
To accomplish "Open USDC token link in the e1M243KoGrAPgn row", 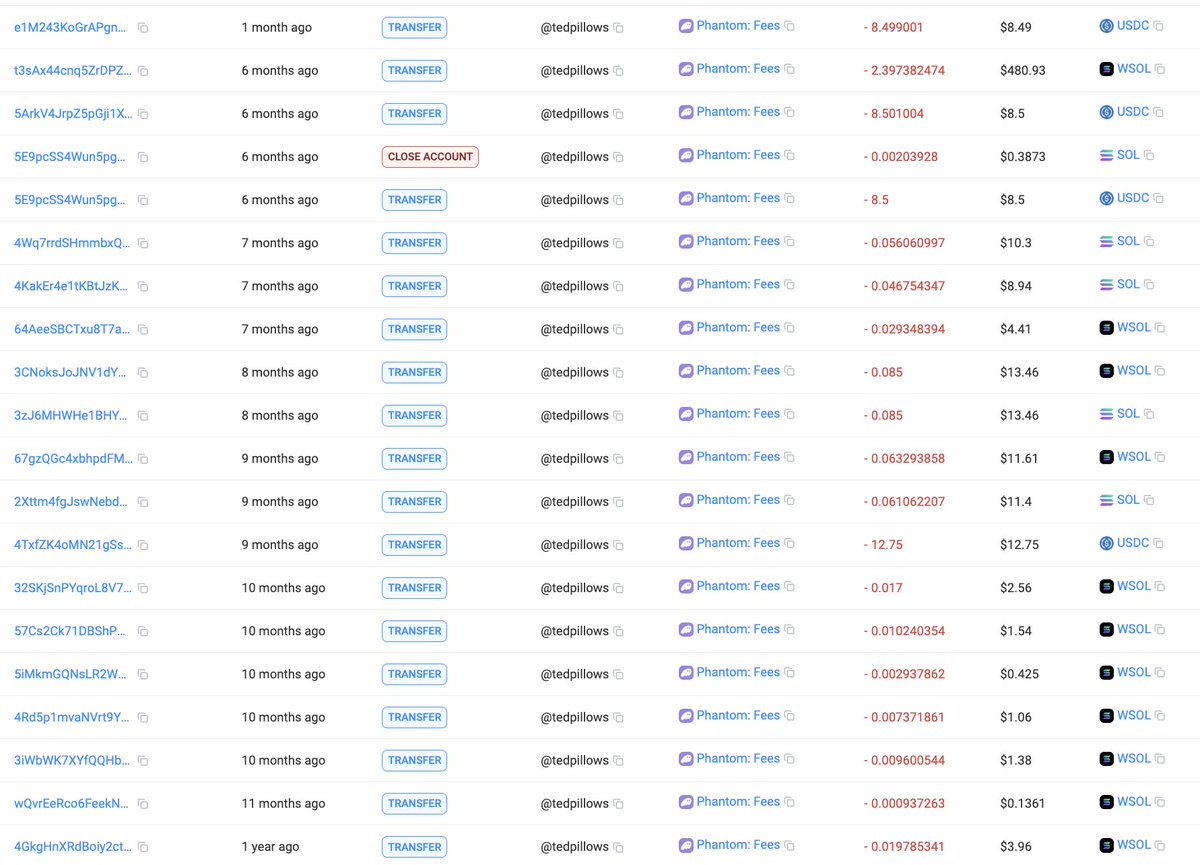I will (1133, 26).
